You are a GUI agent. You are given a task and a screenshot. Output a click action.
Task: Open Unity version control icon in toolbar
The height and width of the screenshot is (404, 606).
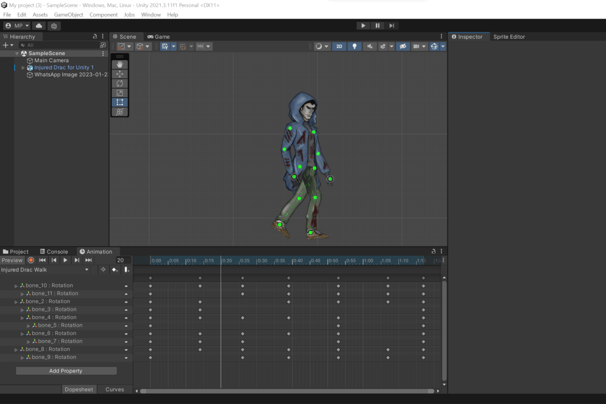pyautogui.click(x=54, y=26)
